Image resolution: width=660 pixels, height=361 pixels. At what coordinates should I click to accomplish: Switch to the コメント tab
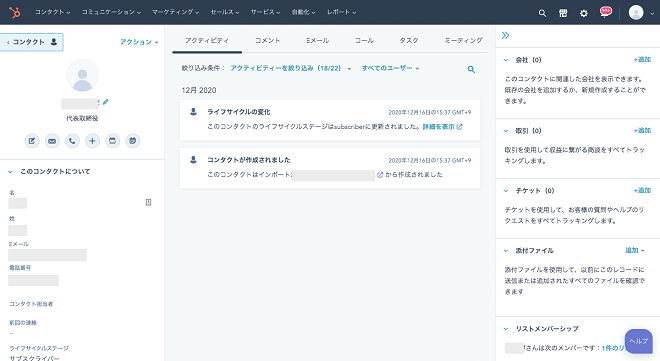point(267,40)
